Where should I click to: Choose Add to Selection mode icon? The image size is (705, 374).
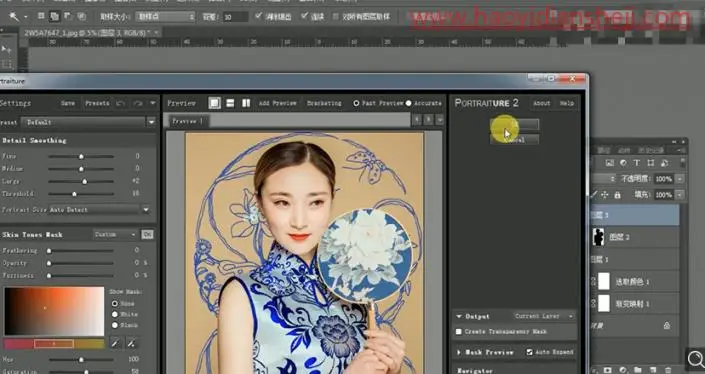[x=54, y=16]
